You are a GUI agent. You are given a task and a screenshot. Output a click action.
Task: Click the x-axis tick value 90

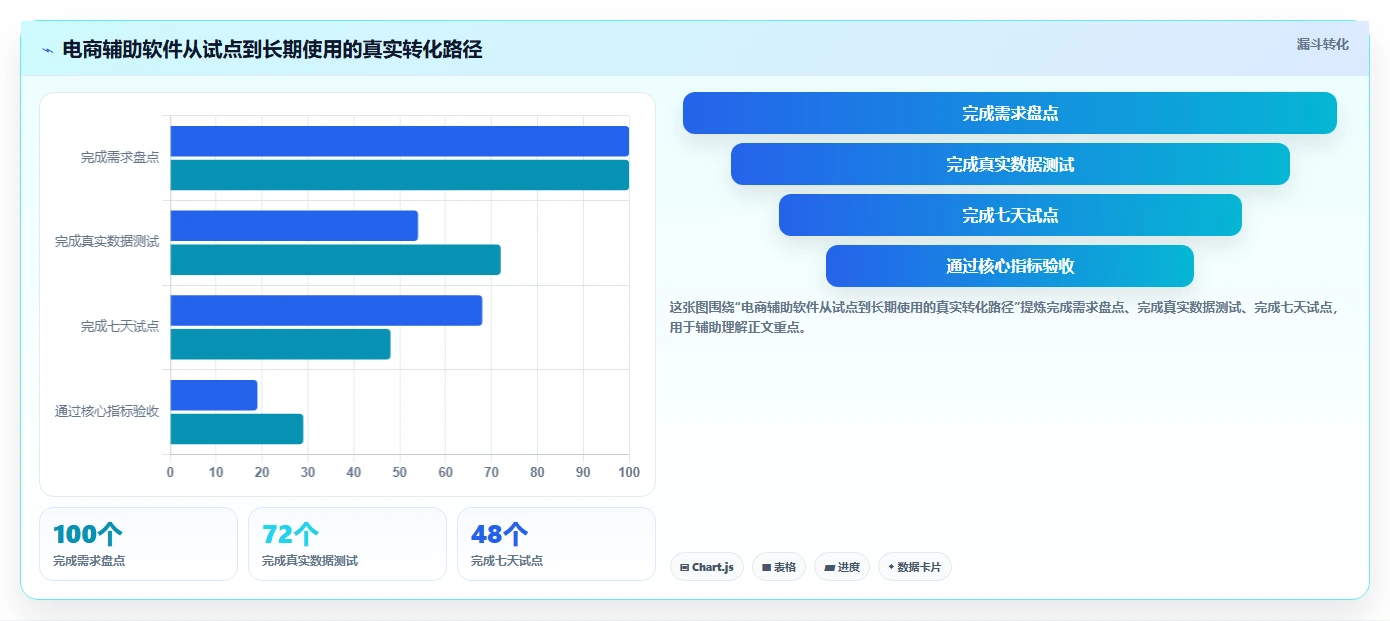[583, 472]
